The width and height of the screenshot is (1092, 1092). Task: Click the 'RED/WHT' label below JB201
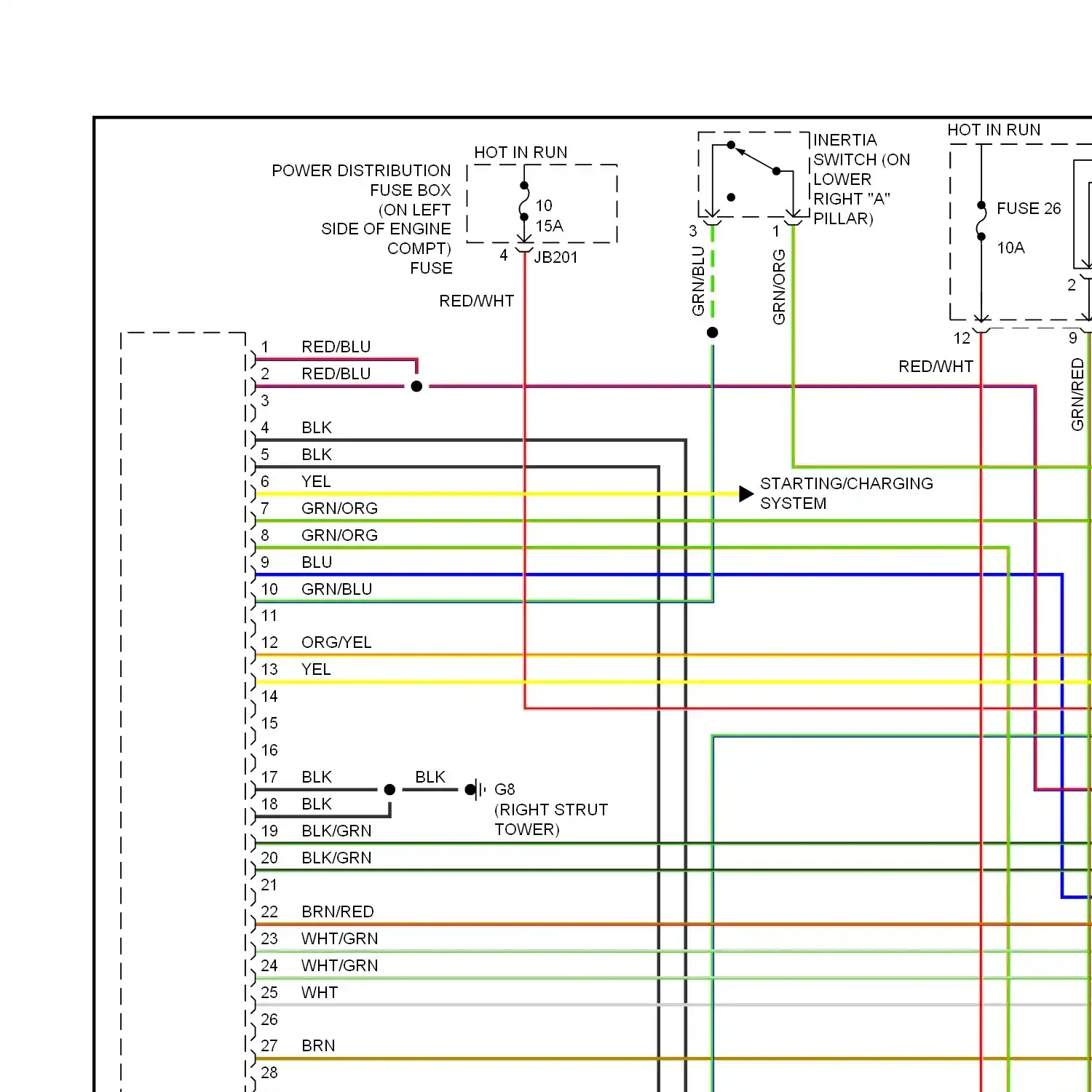coord(477,301)
